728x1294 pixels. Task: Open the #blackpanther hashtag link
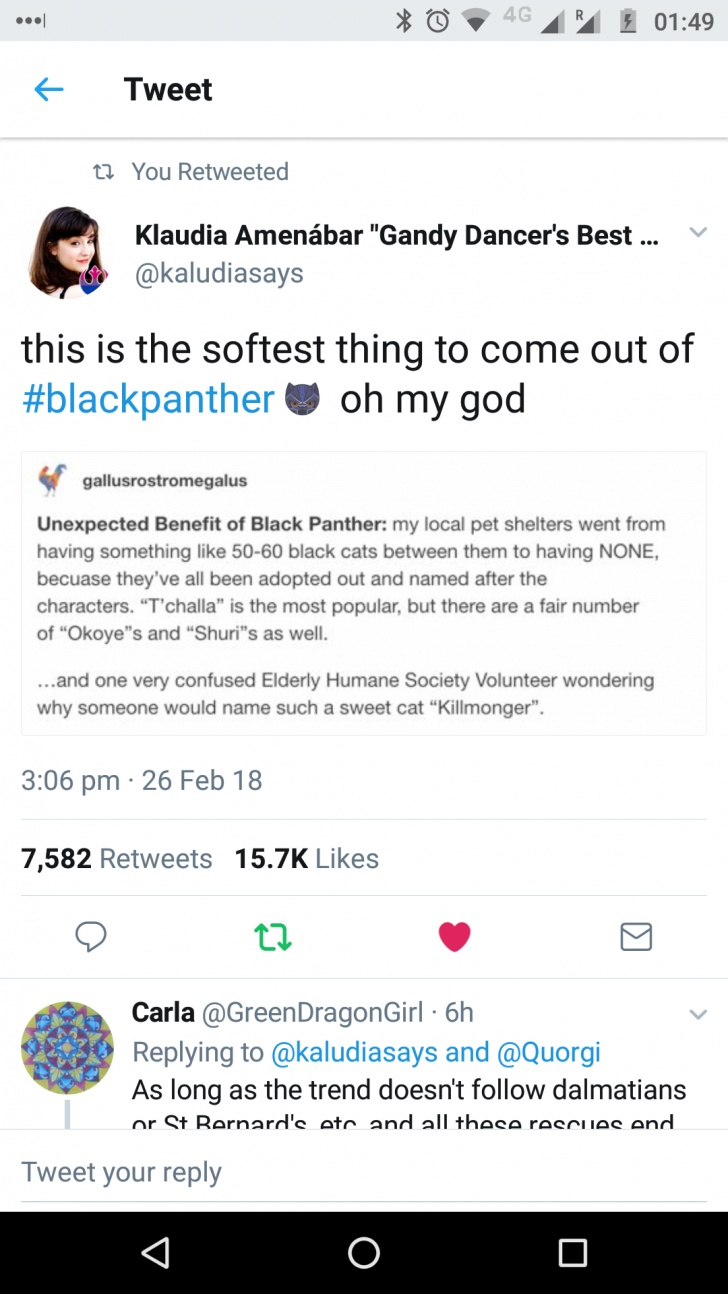click(148, 399)
